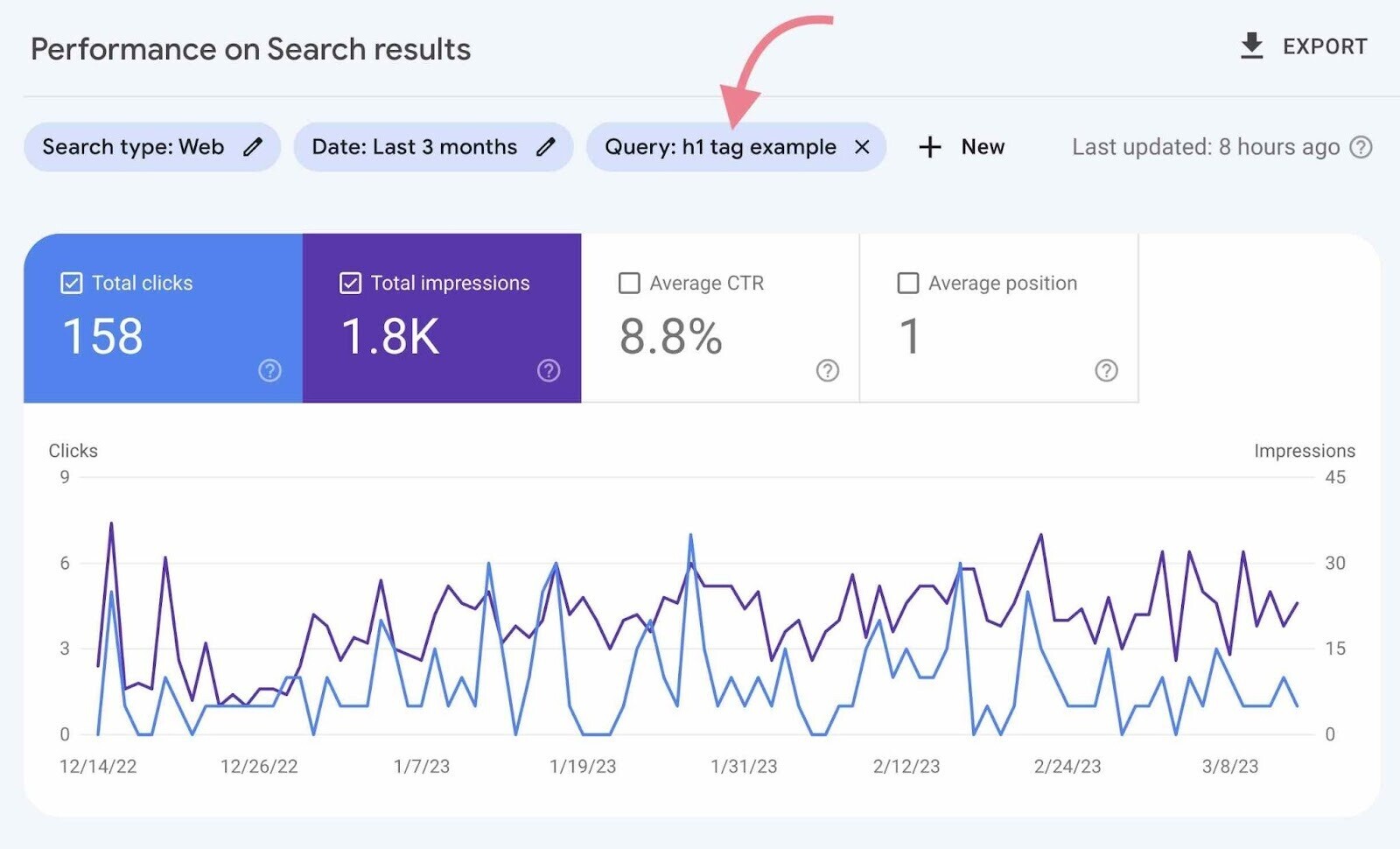This screenshot has height=849, width=1400.
Task: Click the Export download icon
Action: 1252,46
